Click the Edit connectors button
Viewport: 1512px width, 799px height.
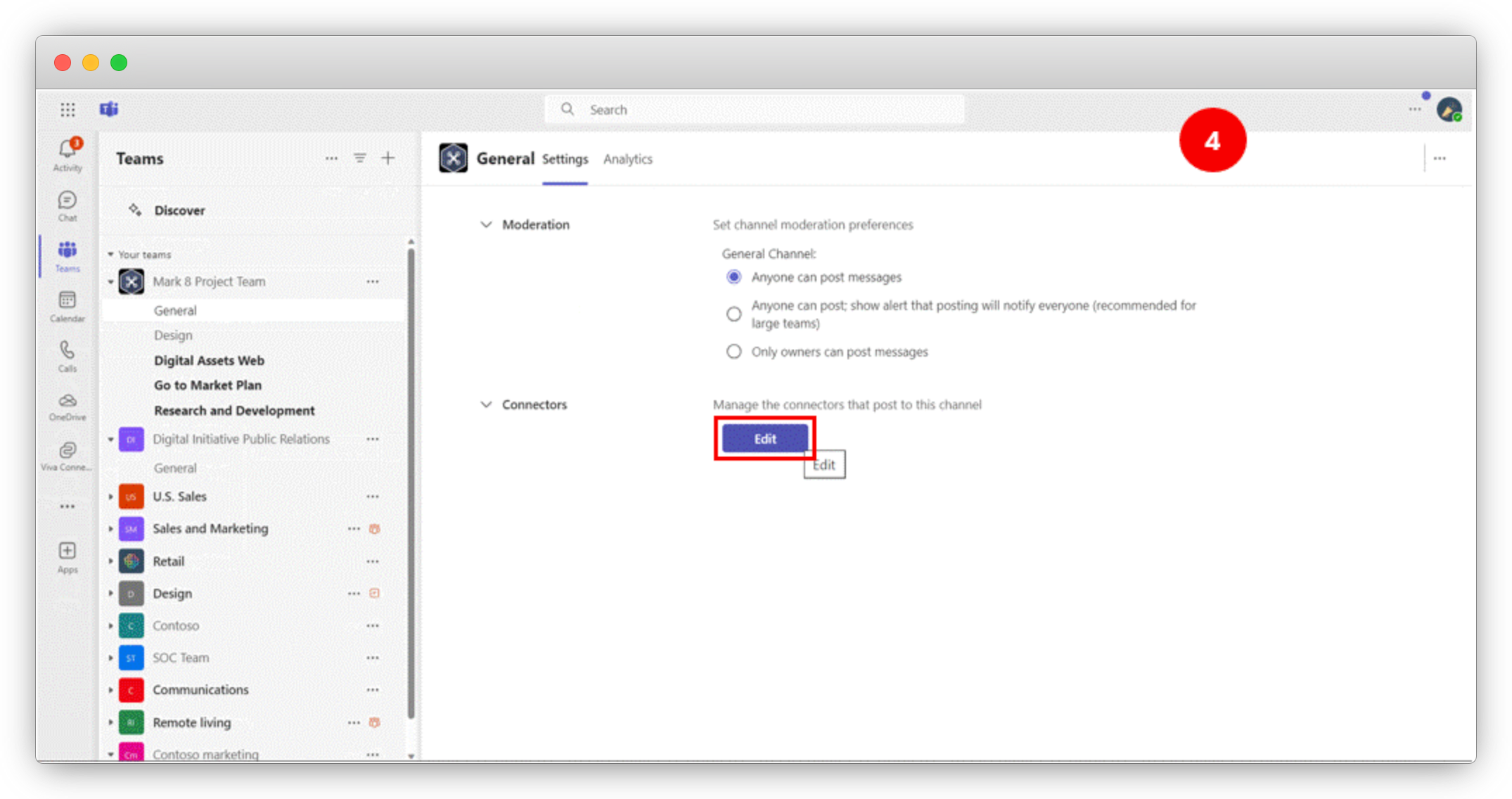(764, 439)
